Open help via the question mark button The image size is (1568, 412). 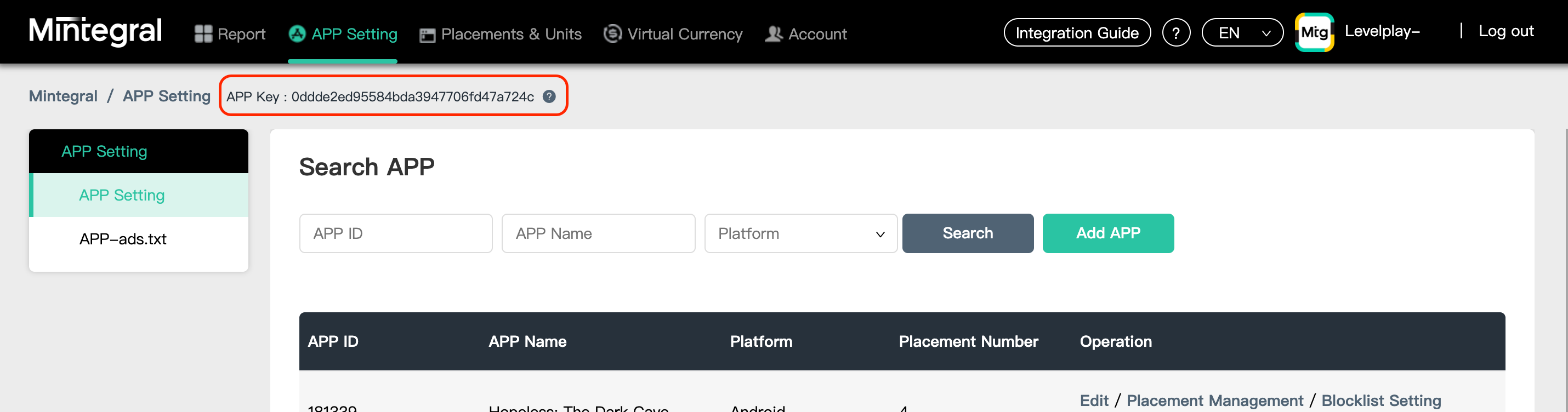point(1175,33)
